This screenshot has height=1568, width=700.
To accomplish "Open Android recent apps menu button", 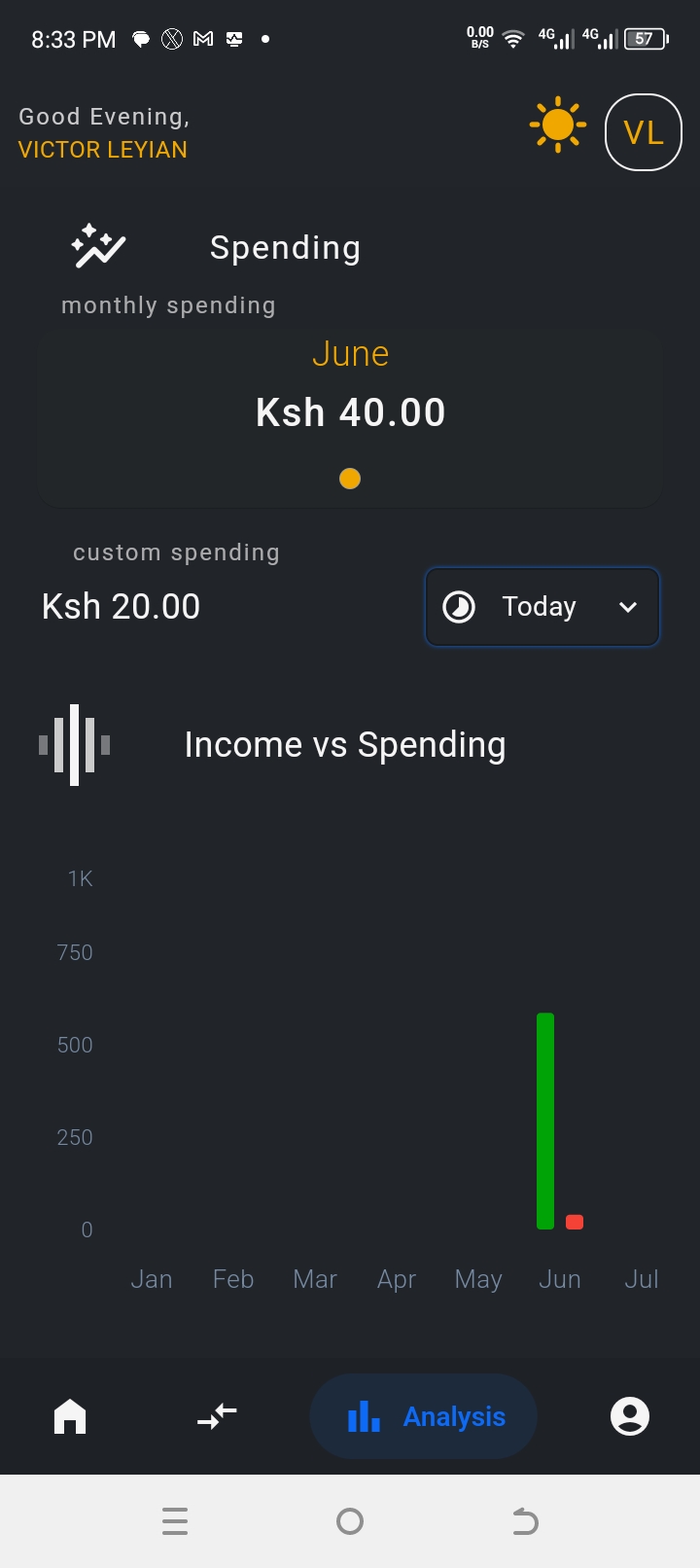I will pyautogui.click(x=175, y=1521).
